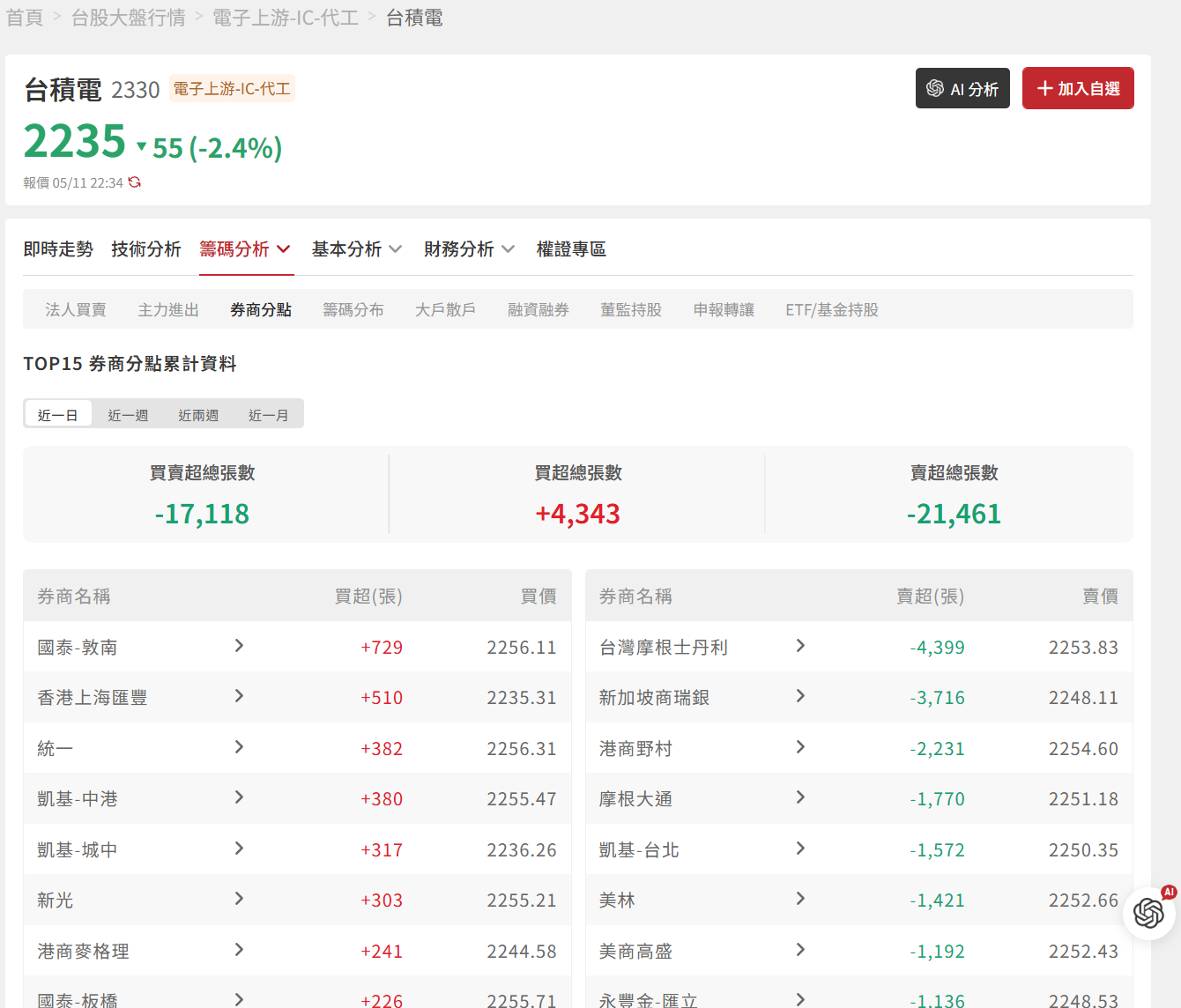Click broker name 台灣摩根士丹利
Screen dimensions: 1181x1008
(664, 648)
